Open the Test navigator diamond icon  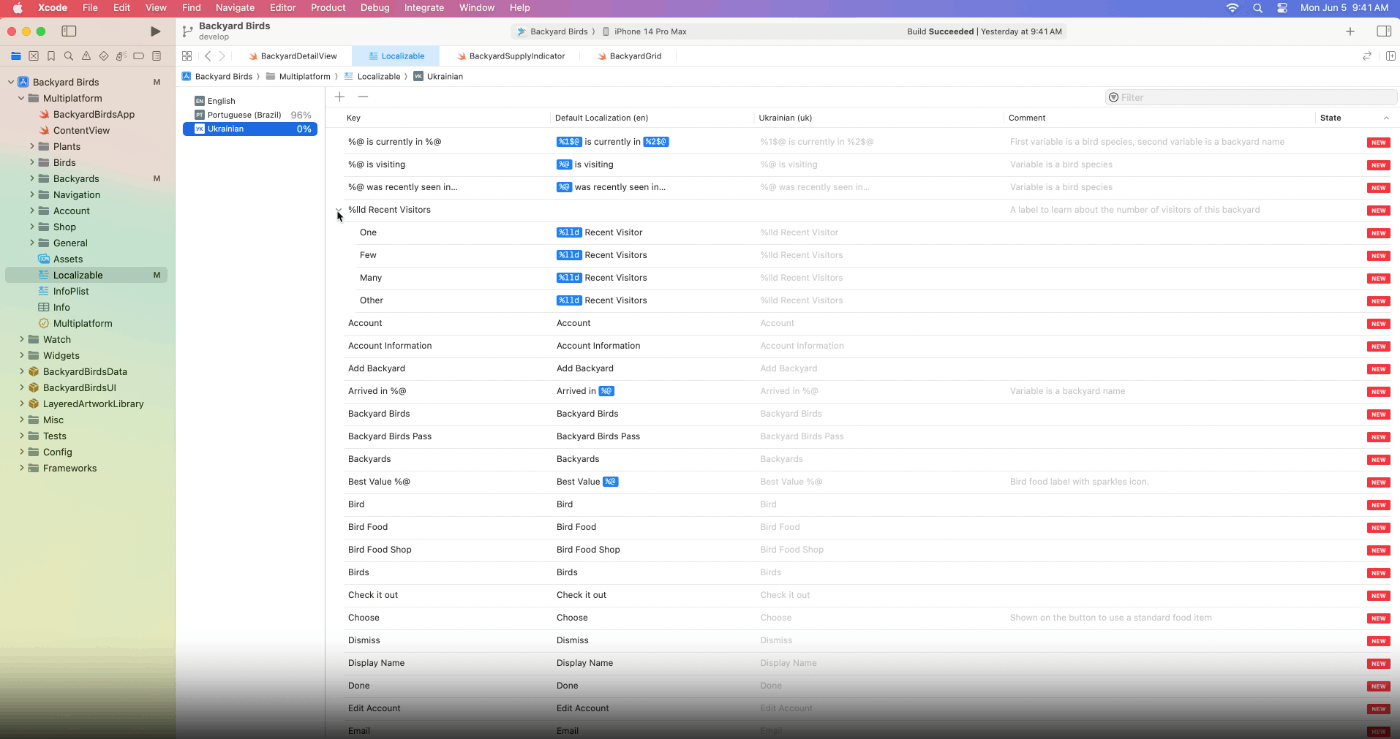[104, 56]
